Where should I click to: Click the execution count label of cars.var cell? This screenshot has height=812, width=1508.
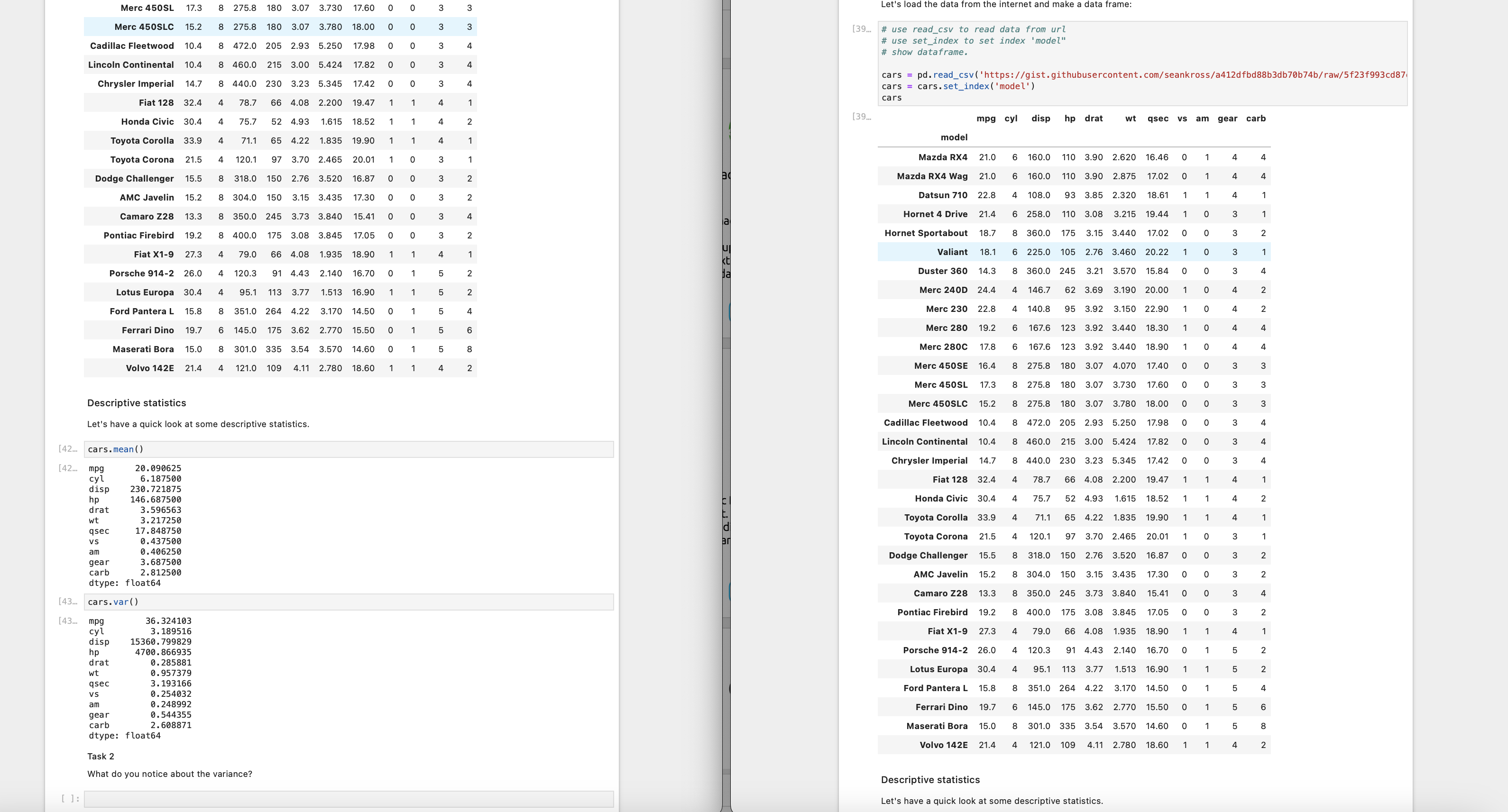tap(67, 602)
